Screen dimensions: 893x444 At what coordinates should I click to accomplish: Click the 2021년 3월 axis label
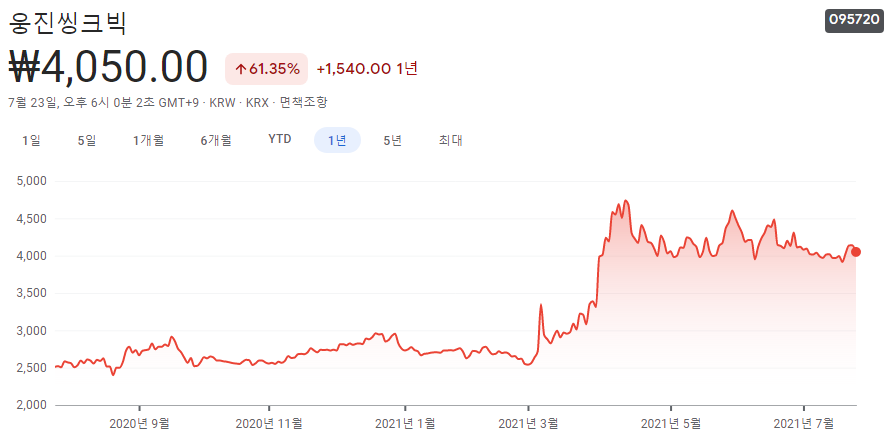(x=529, y=423)
